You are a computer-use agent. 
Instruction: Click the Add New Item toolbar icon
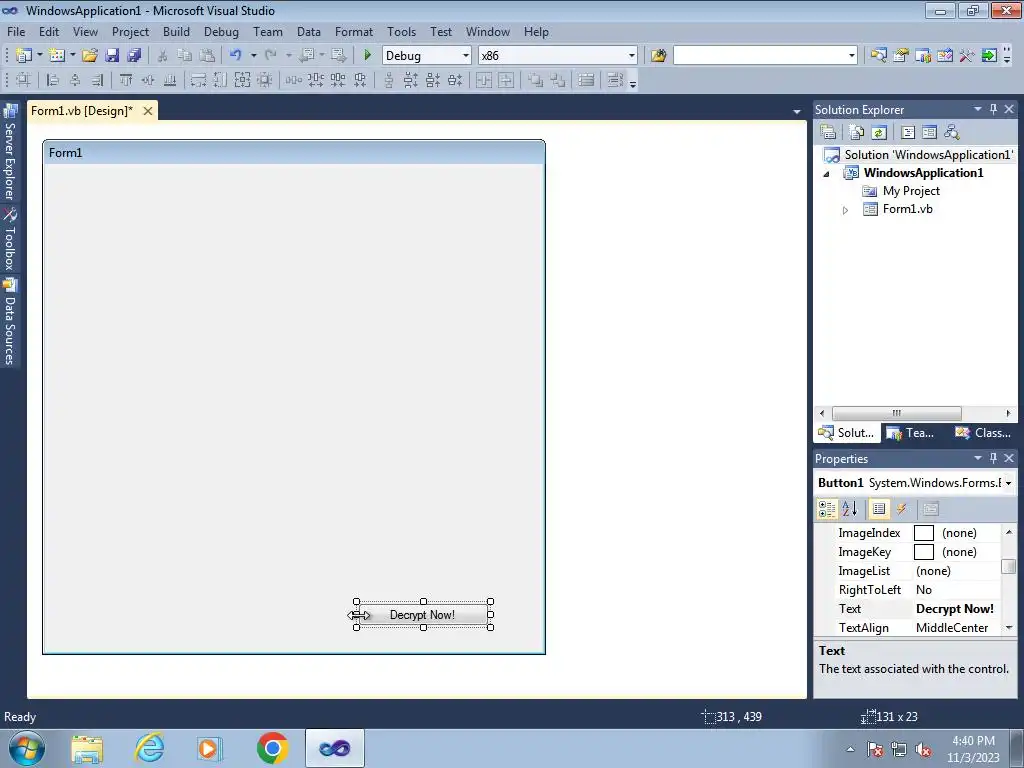point(57,56)
